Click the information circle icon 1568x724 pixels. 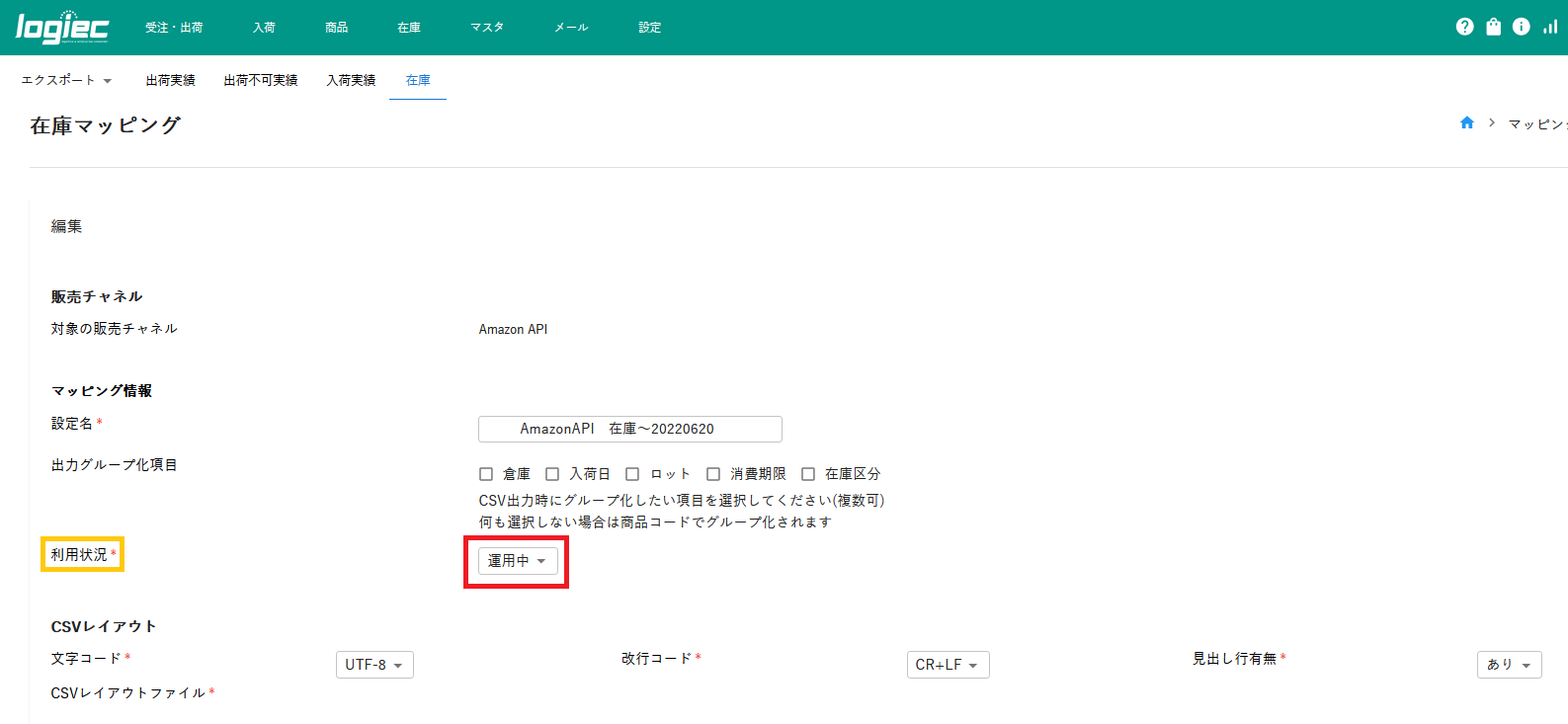pos(1522,27)
